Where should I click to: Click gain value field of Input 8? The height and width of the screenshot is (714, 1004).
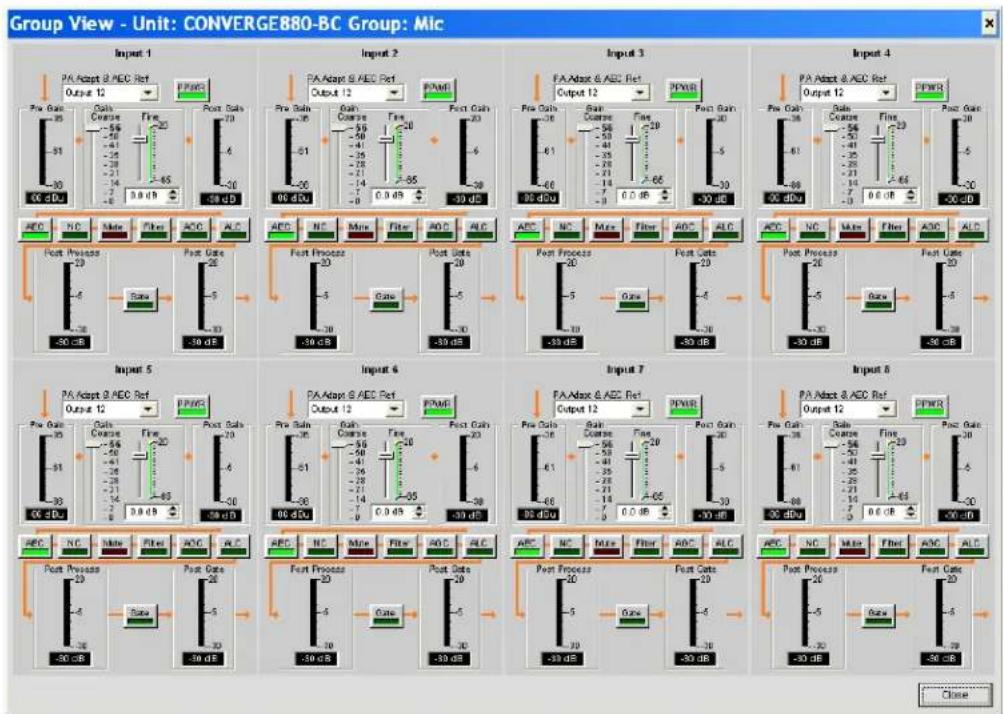(890, 512)
